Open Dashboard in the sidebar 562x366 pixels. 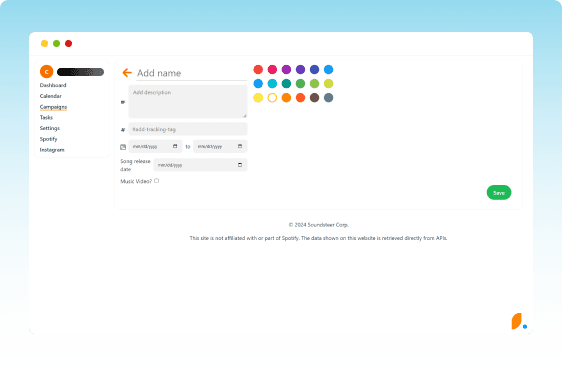tap(53, 85)
